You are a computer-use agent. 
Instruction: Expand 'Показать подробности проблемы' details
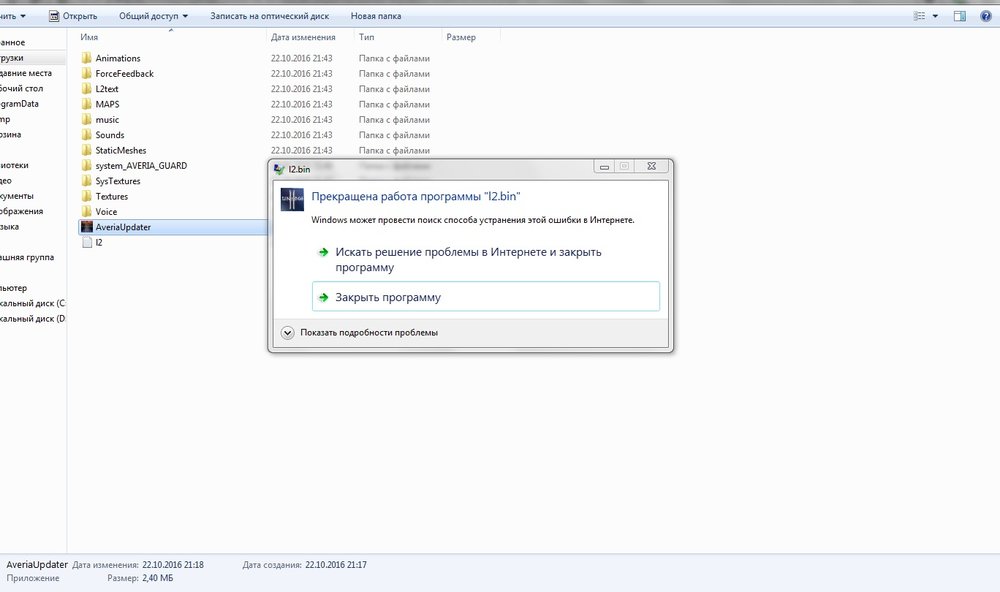[x=288, y=332]
